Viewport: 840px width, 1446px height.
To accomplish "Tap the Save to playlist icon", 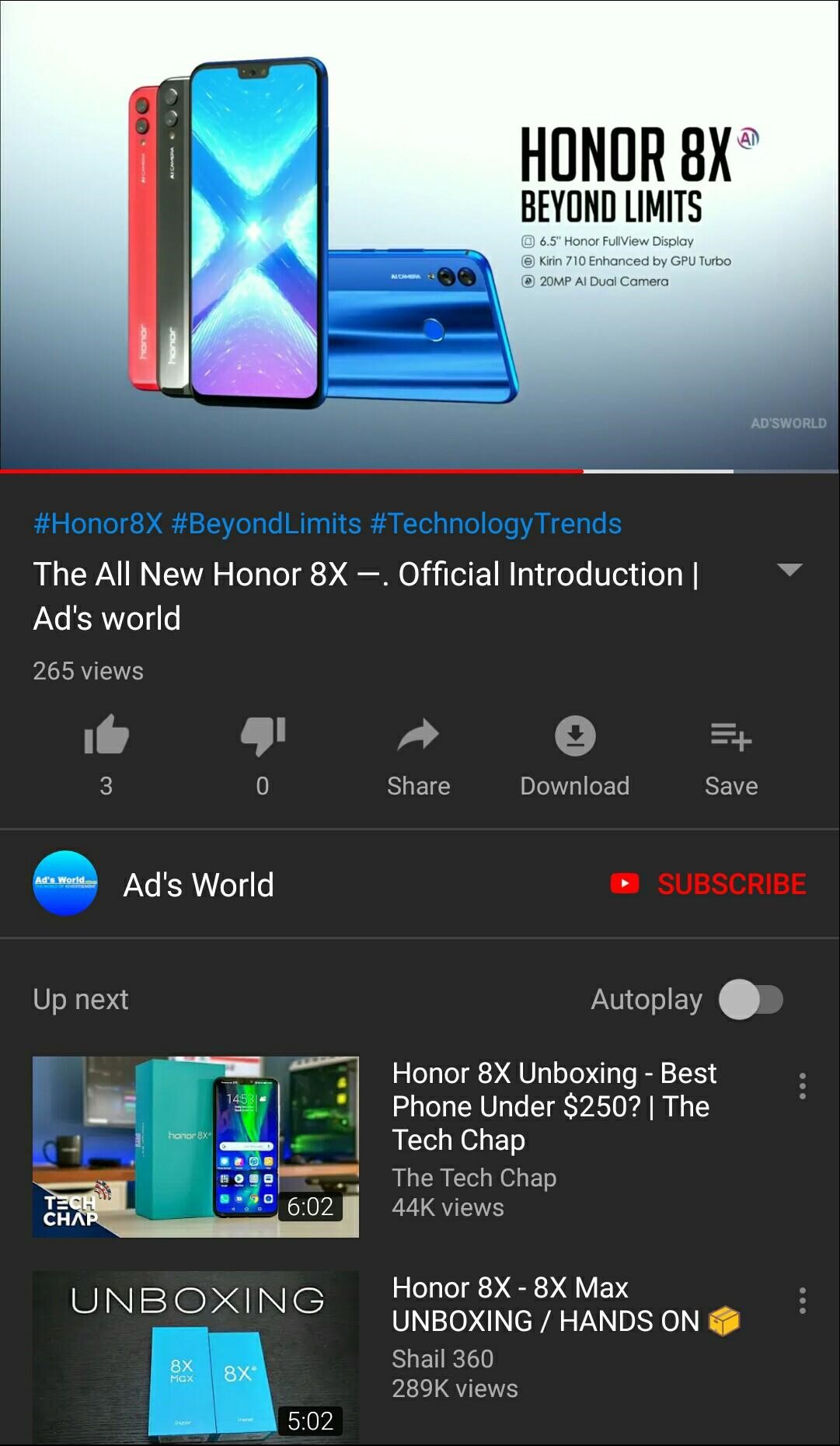I will pyautogui.click(x=731, y=735).
